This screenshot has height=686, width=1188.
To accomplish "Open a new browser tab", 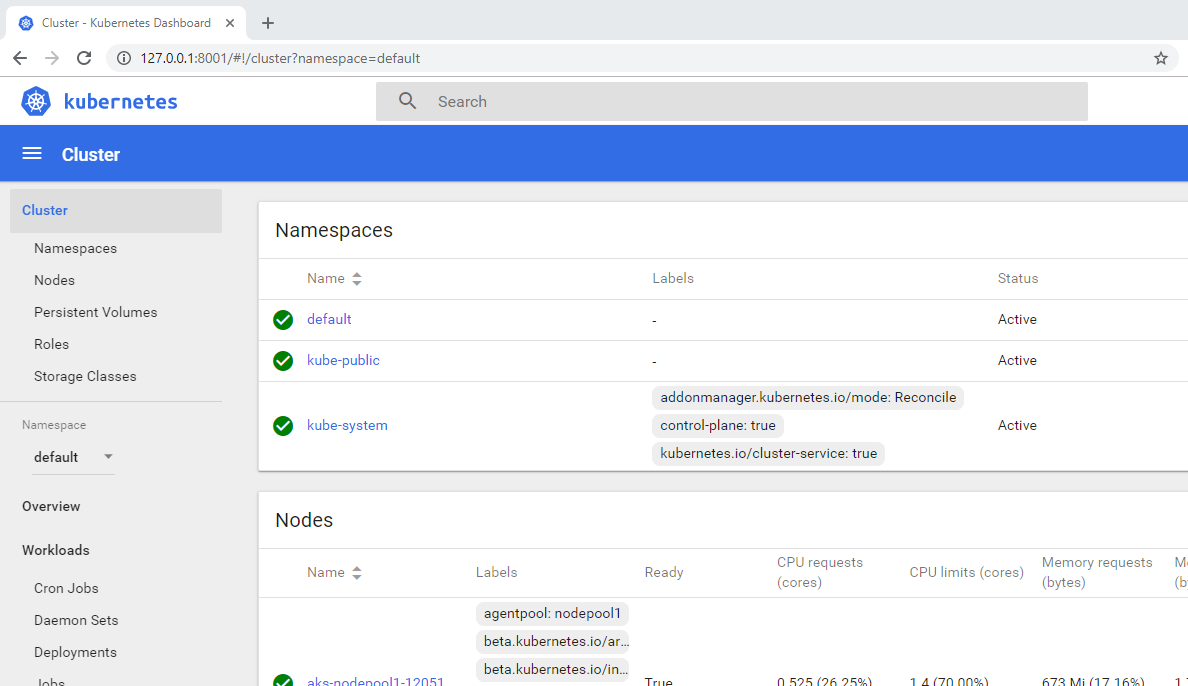I will [x=267, y=23].
